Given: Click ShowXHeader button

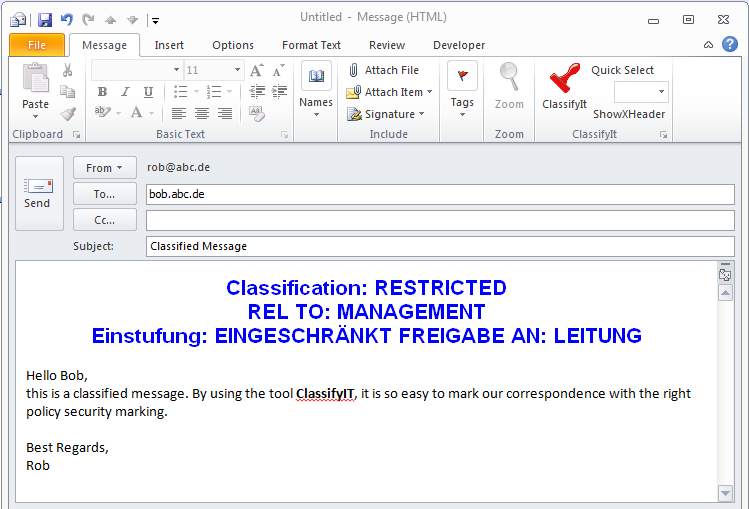Looking at the screenshot, I should coord(629,114).
